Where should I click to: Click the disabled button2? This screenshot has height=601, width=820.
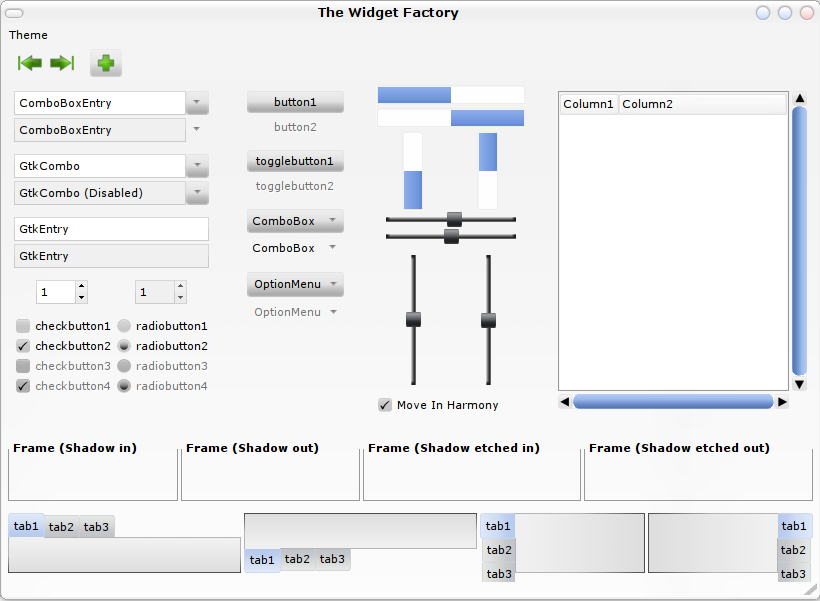(x=295, y=127)
